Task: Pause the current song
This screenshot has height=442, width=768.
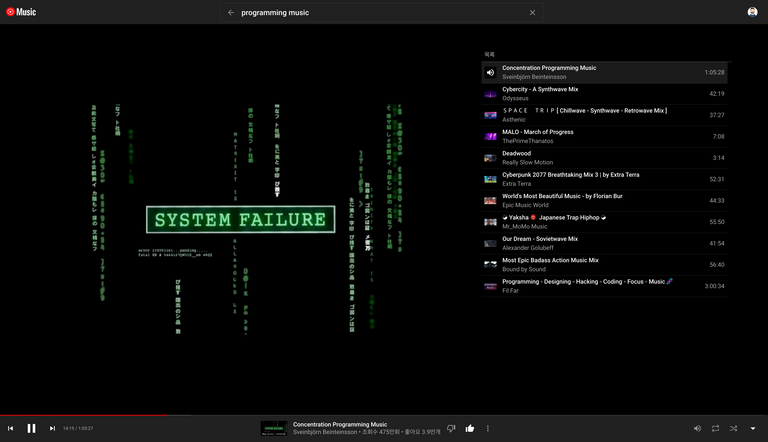Action: [31, 428]
